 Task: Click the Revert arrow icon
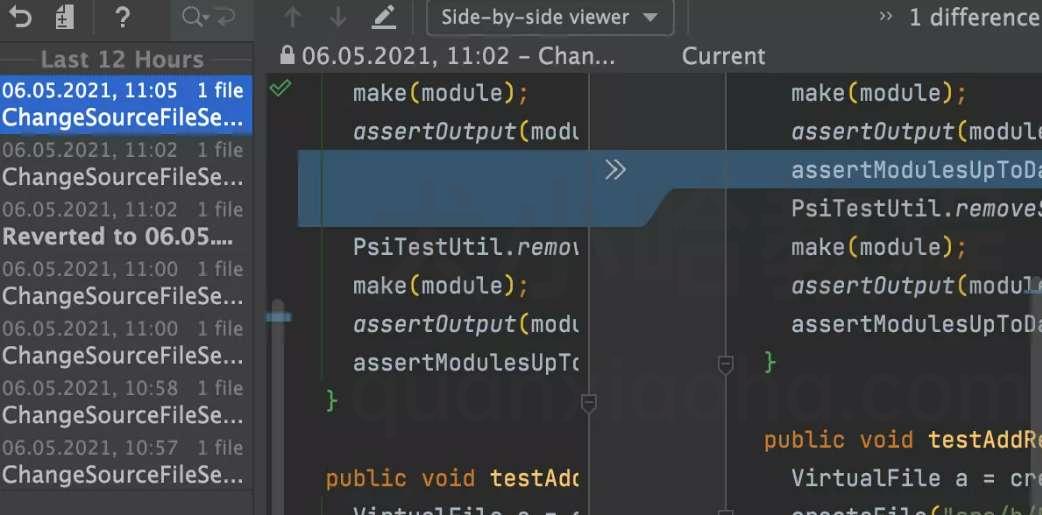[20, 17]
